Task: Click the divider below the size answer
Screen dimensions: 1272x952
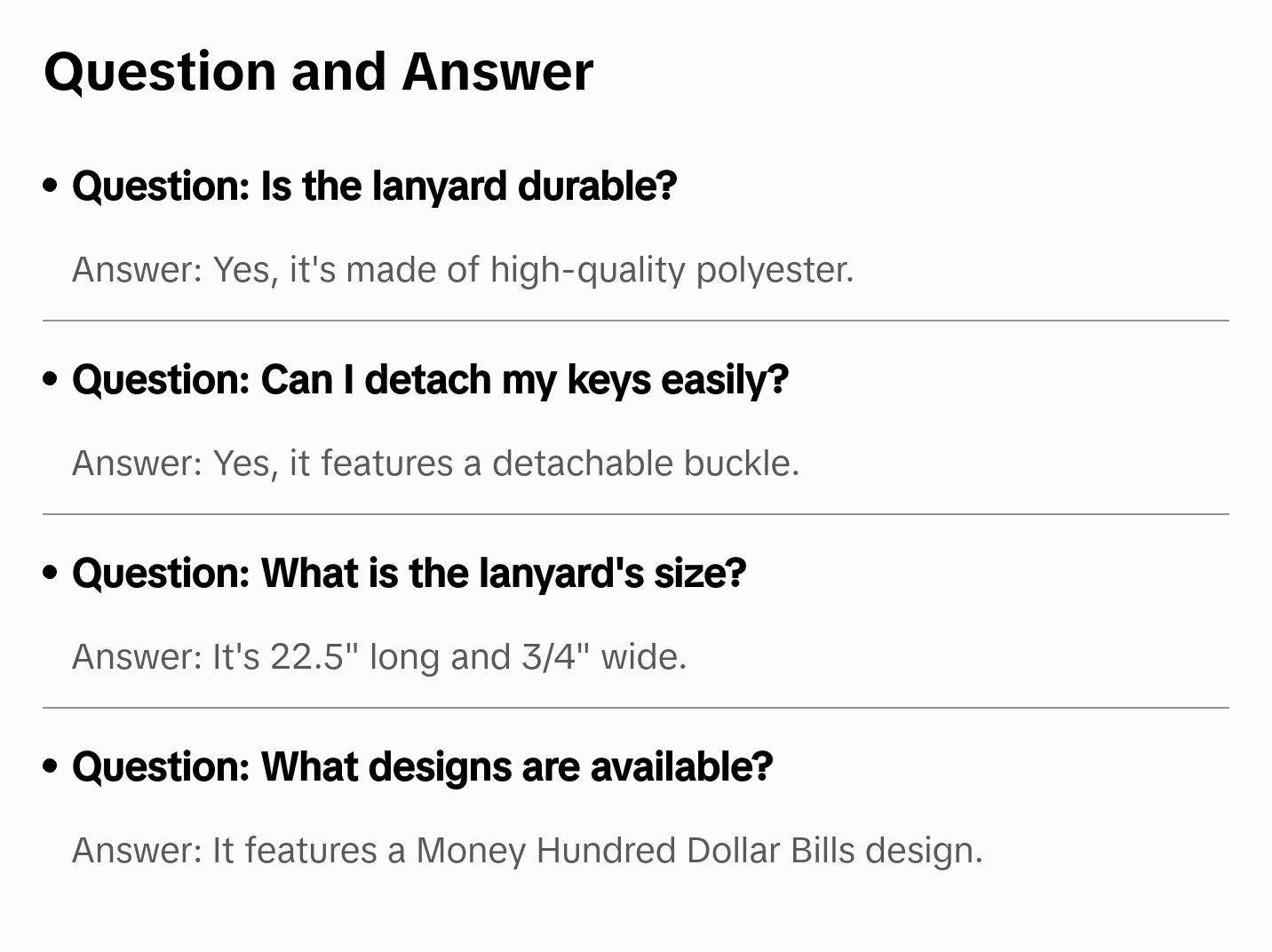Action: click(x=636, y=708)
